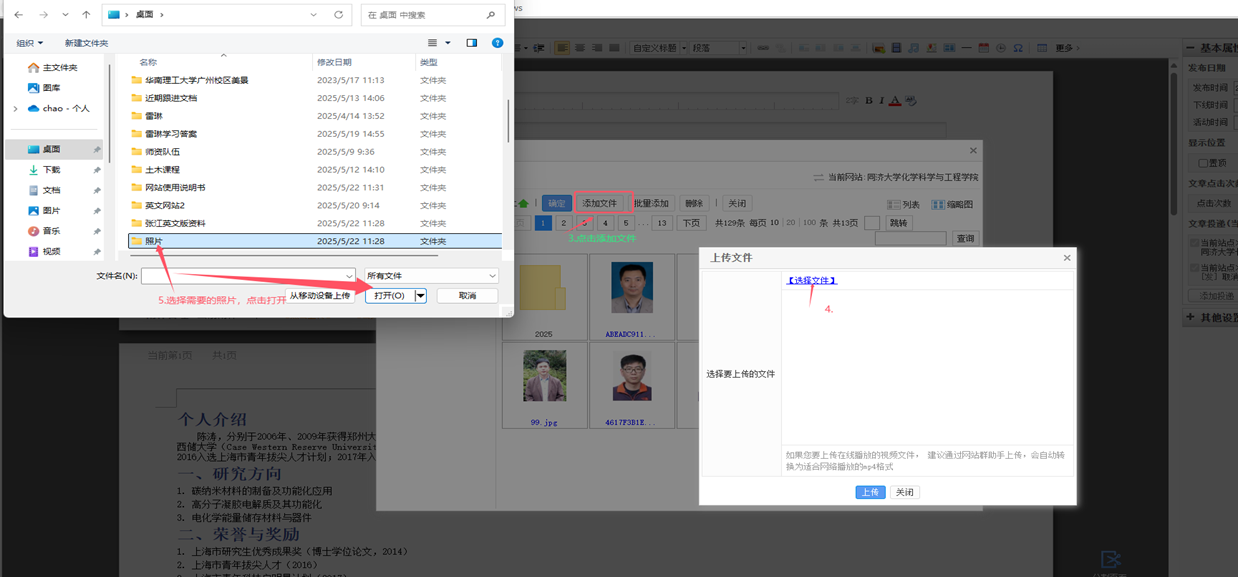Image resolution: width=1238 pixels, height=577 pixels.
Task: Click the 【选择文件】 link
Action: tap(811, 280)
